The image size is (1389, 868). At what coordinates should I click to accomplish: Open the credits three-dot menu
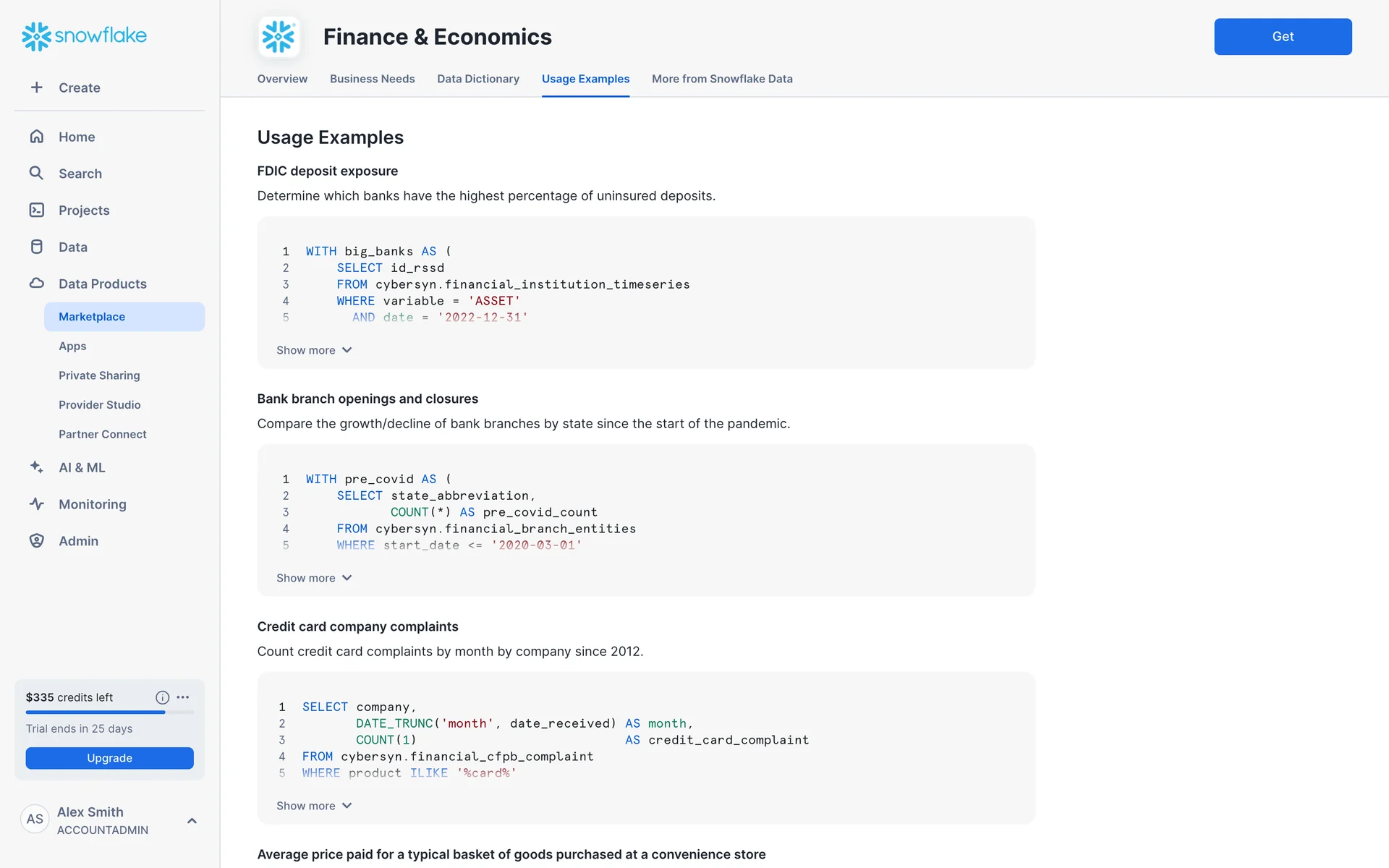click(x=183, y=697)
